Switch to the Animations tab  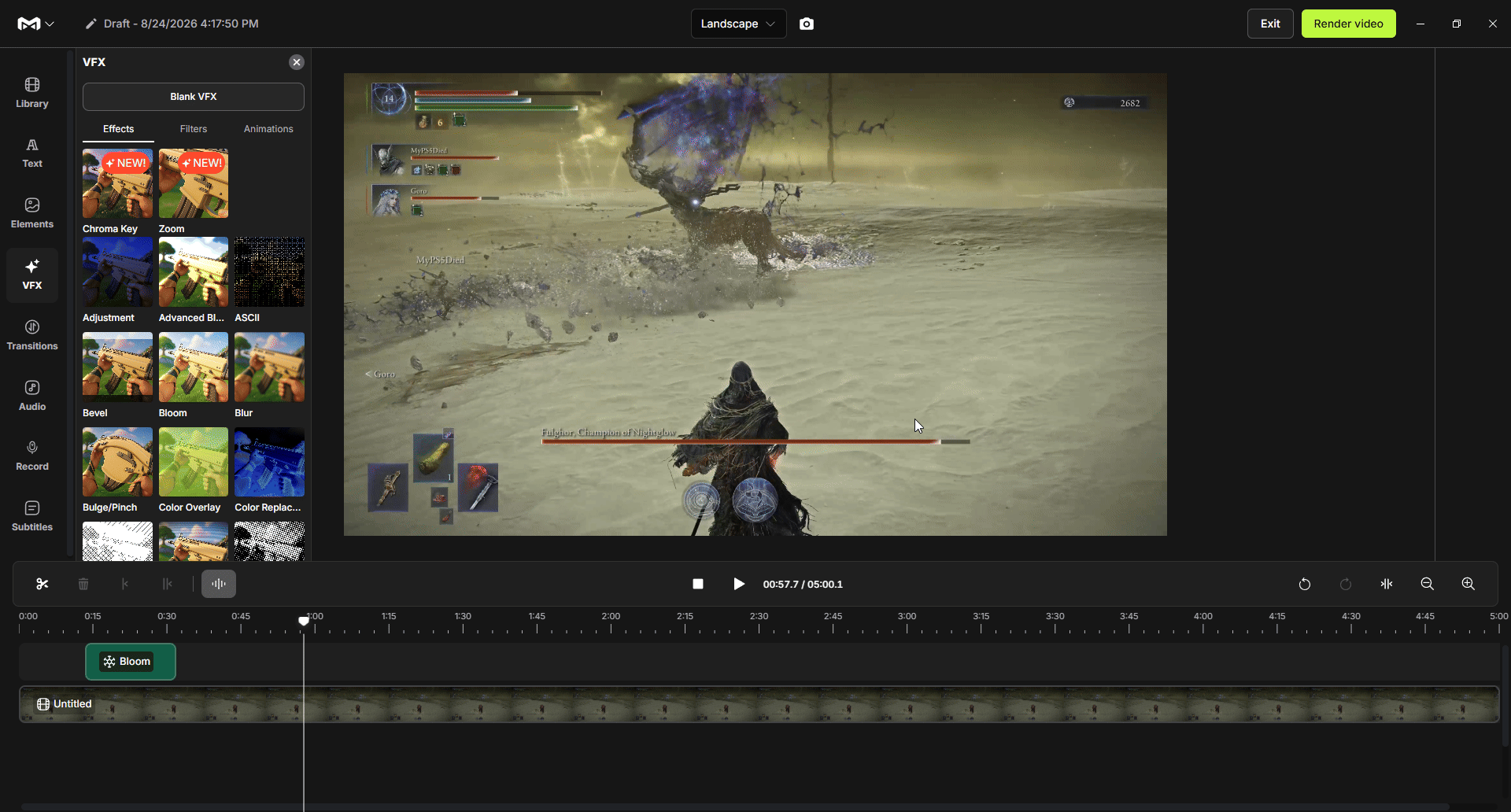(268, 129)
